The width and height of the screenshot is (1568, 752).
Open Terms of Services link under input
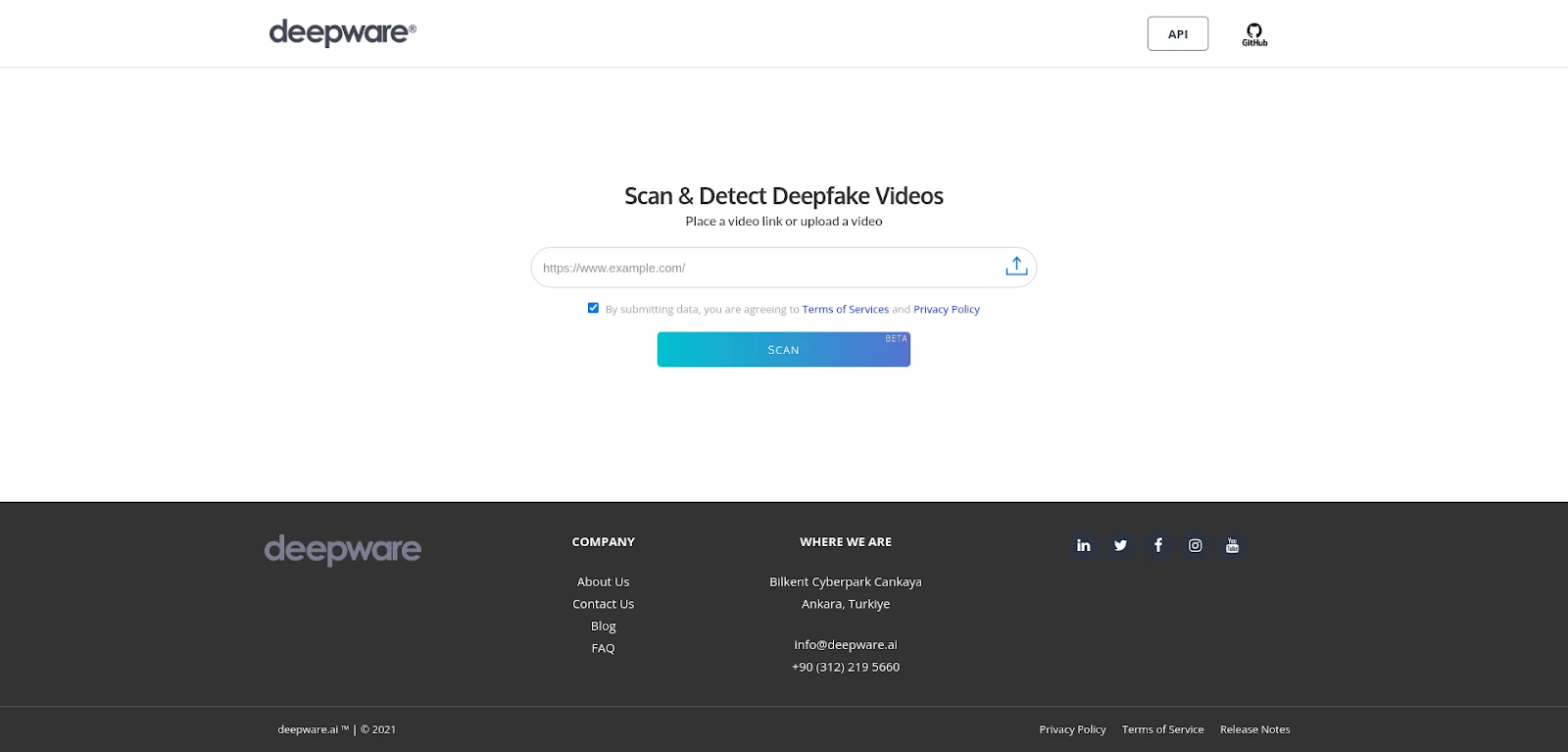coord(845,309)
